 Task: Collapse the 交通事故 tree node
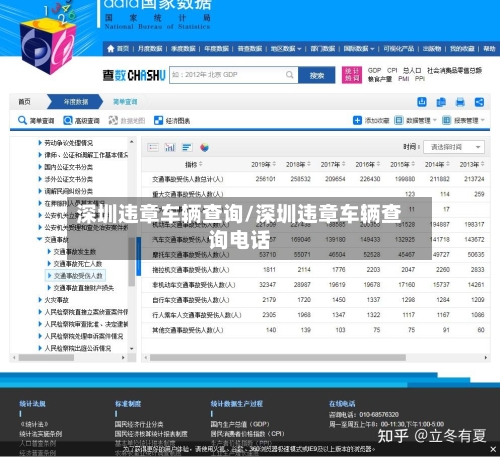40,239
